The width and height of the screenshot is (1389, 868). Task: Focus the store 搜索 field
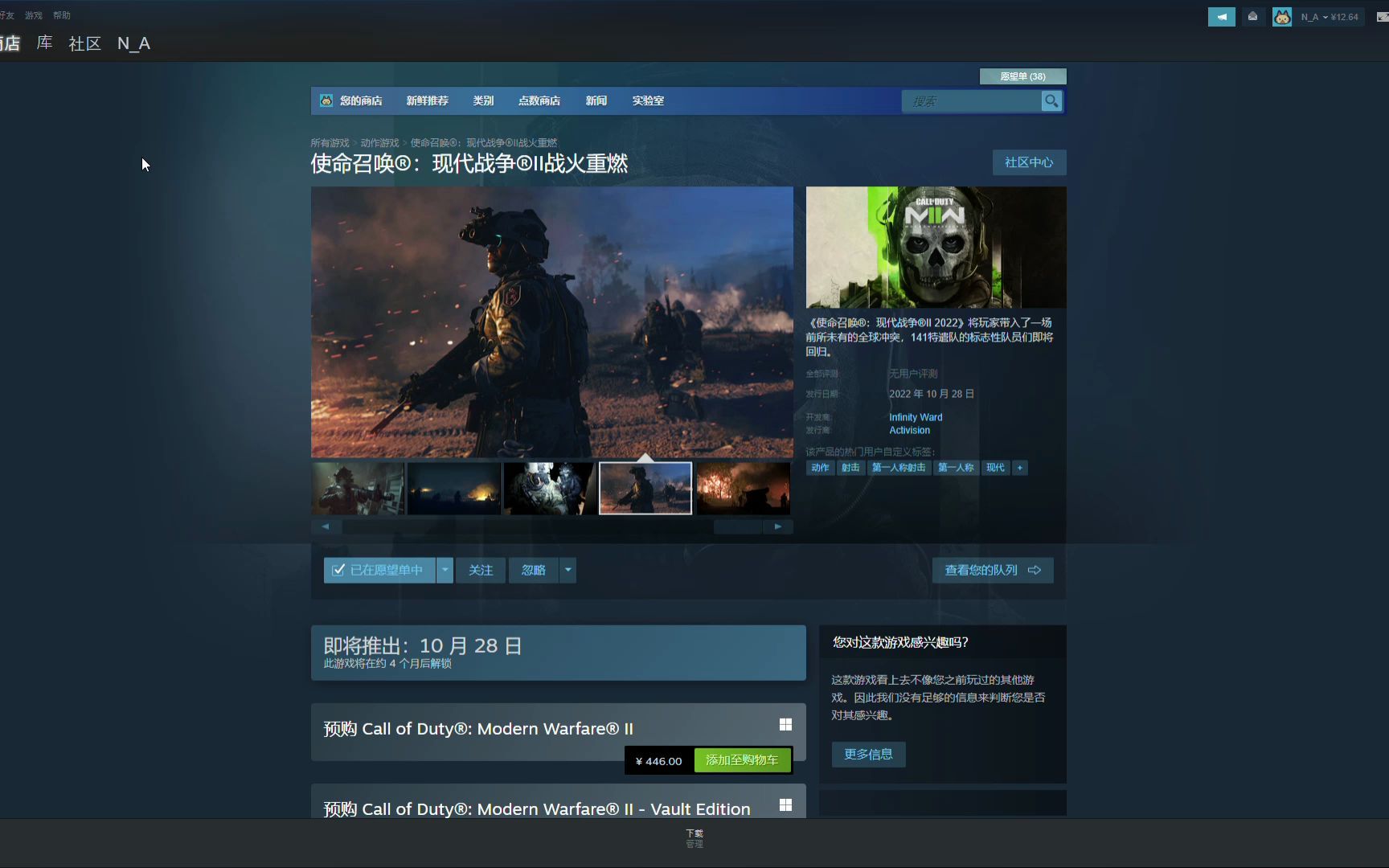pos(972,101)
